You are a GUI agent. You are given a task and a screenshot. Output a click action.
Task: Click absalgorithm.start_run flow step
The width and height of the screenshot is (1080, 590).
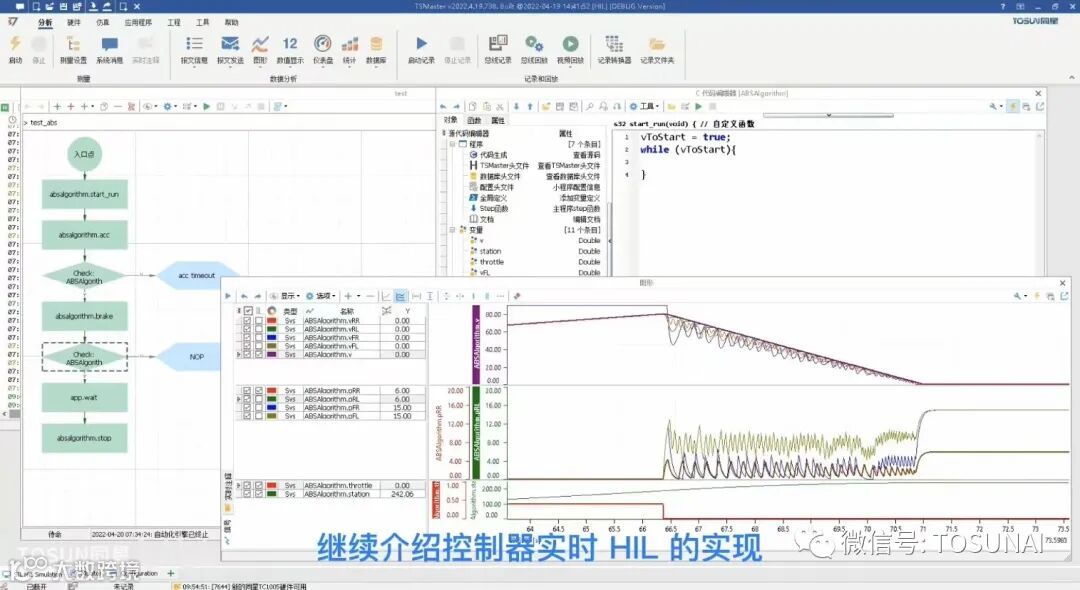point(85,195)
